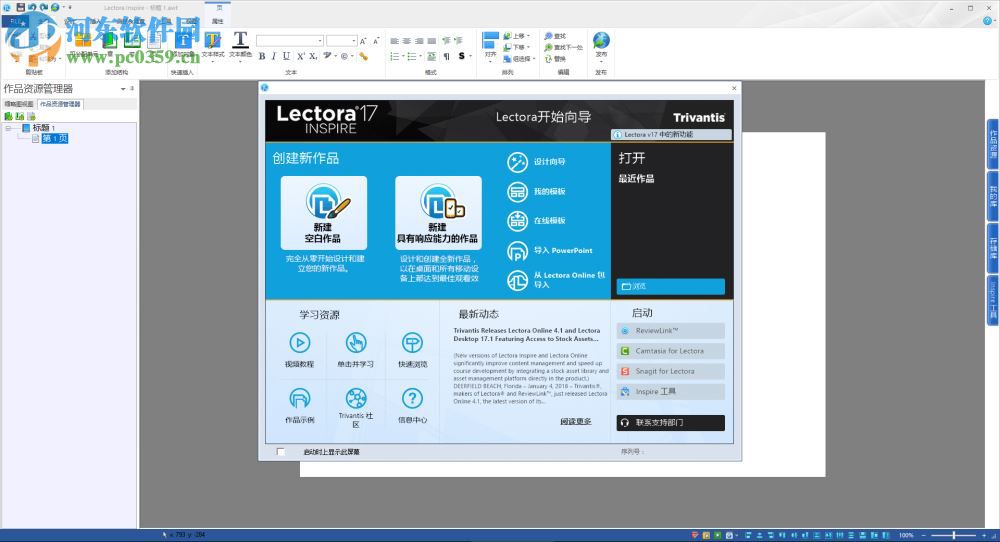Open the Information Center (信息中心)
The width and height of the screenshot is (1000, 542).
click(412, 406)
